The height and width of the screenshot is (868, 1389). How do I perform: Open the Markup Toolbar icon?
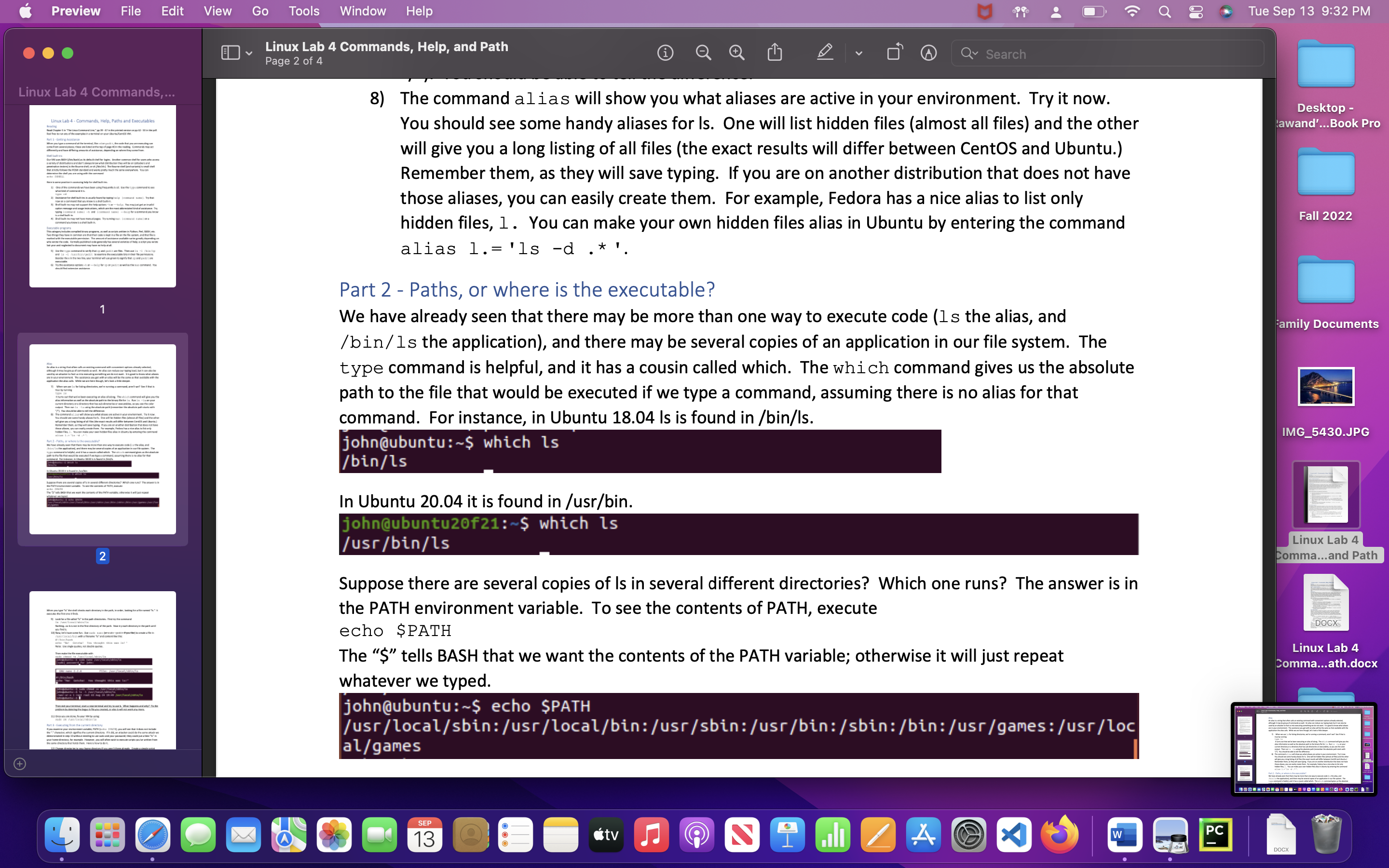click(928, 54)
